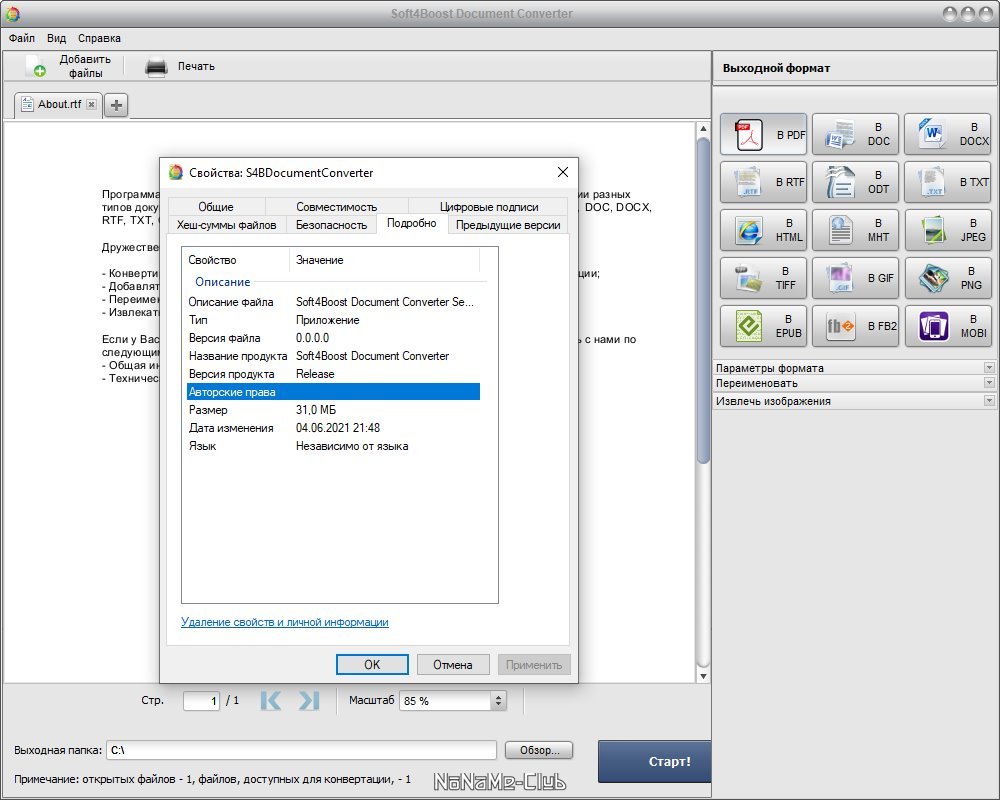Viewport: 1000px width, 800px height.
Task: Close the About.rtf document tab
Action: tap(91, 104)
